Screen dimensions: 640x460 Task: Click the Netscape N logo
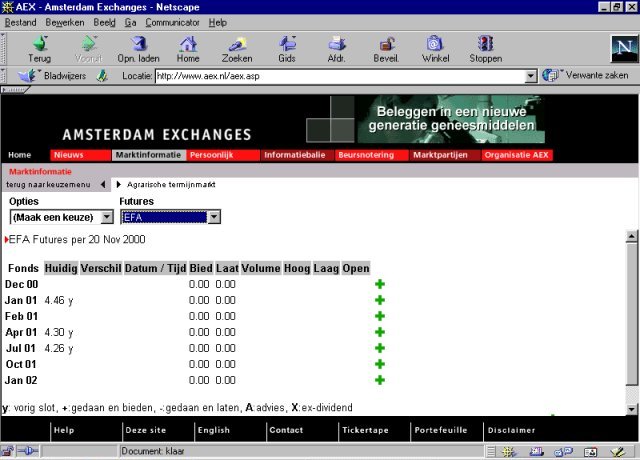pyautogui.click(x=624, y=48)
